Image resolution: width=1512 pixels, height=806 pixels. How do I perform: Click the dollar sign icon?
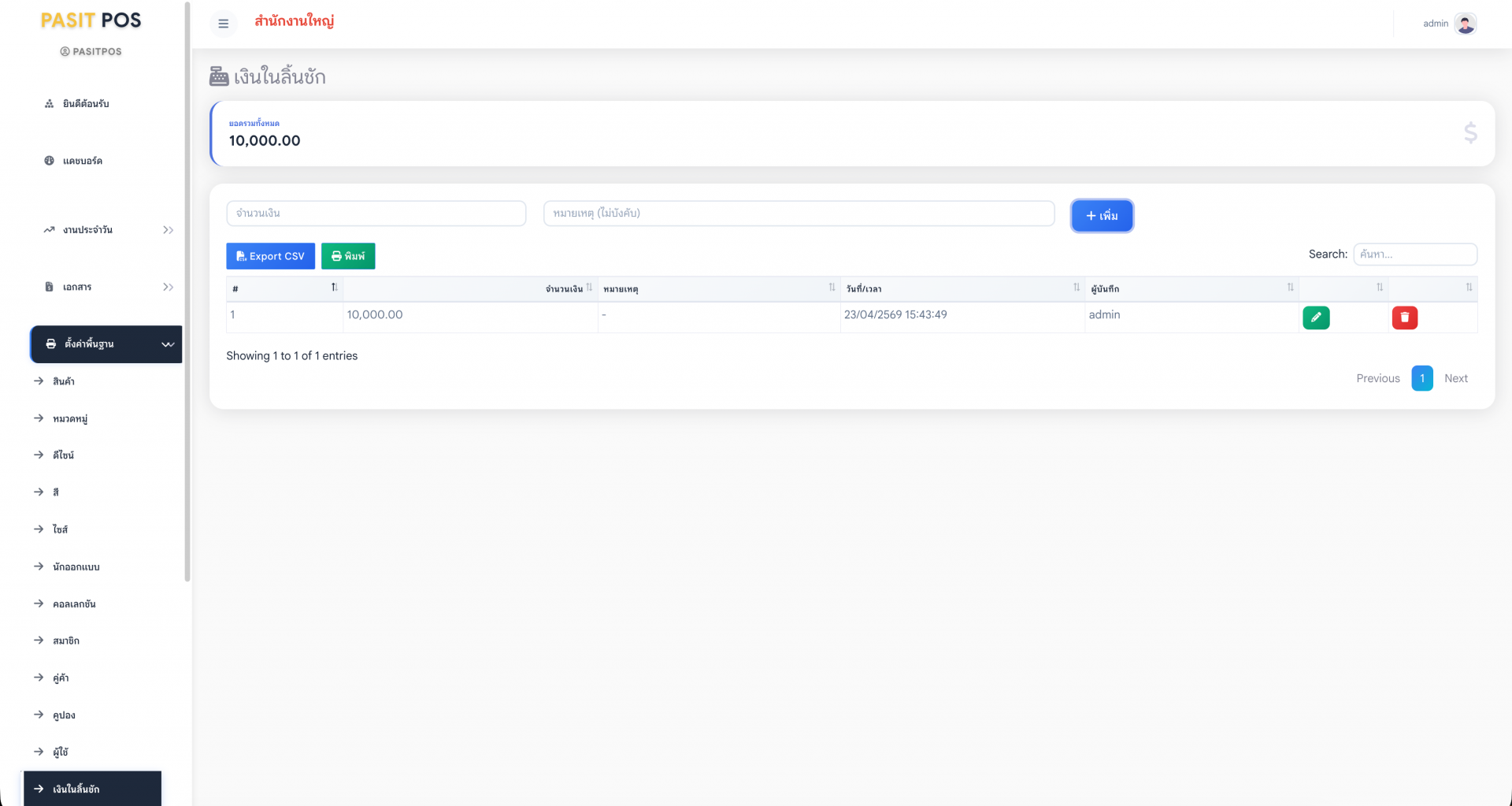1470,132
